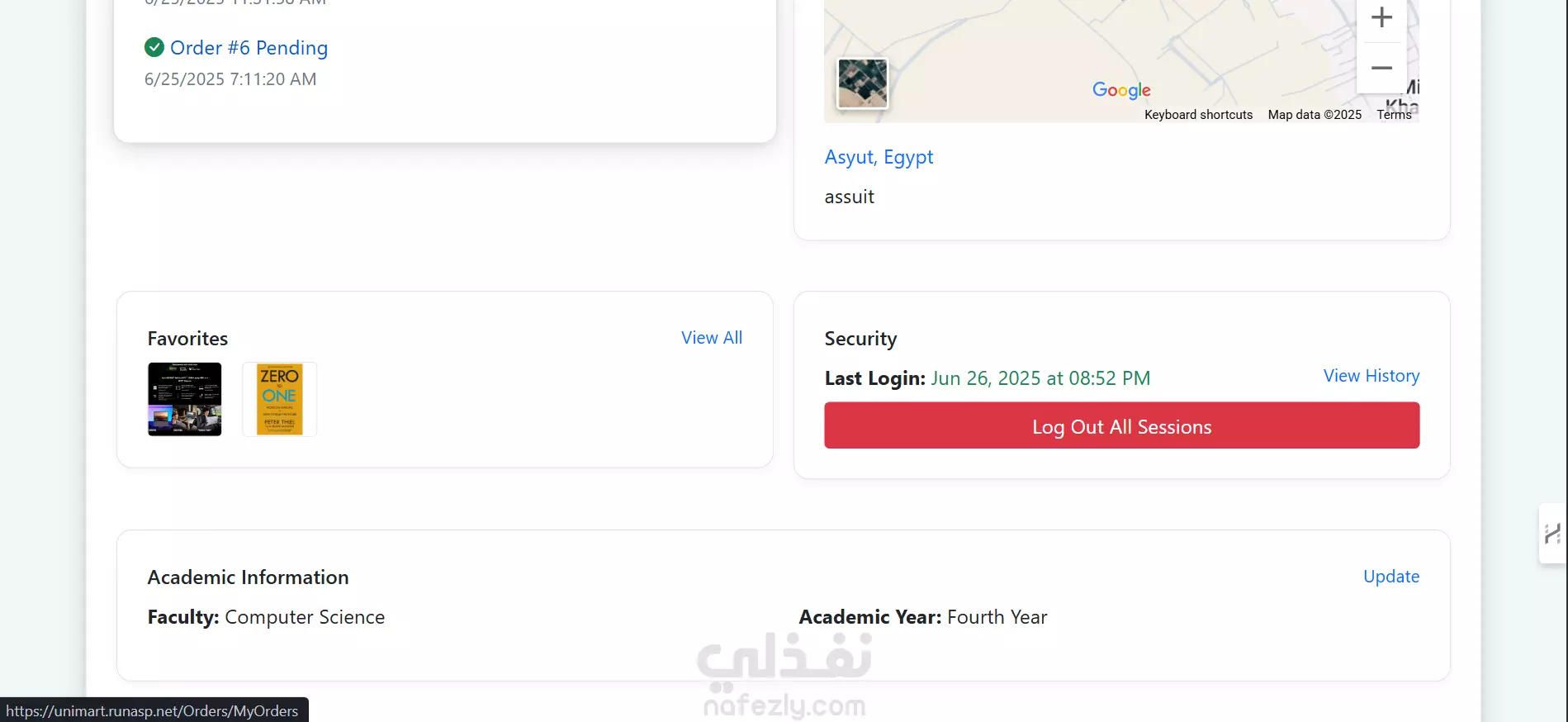
Task: Click the Favorites heading
Action: [x=187, y=339]
